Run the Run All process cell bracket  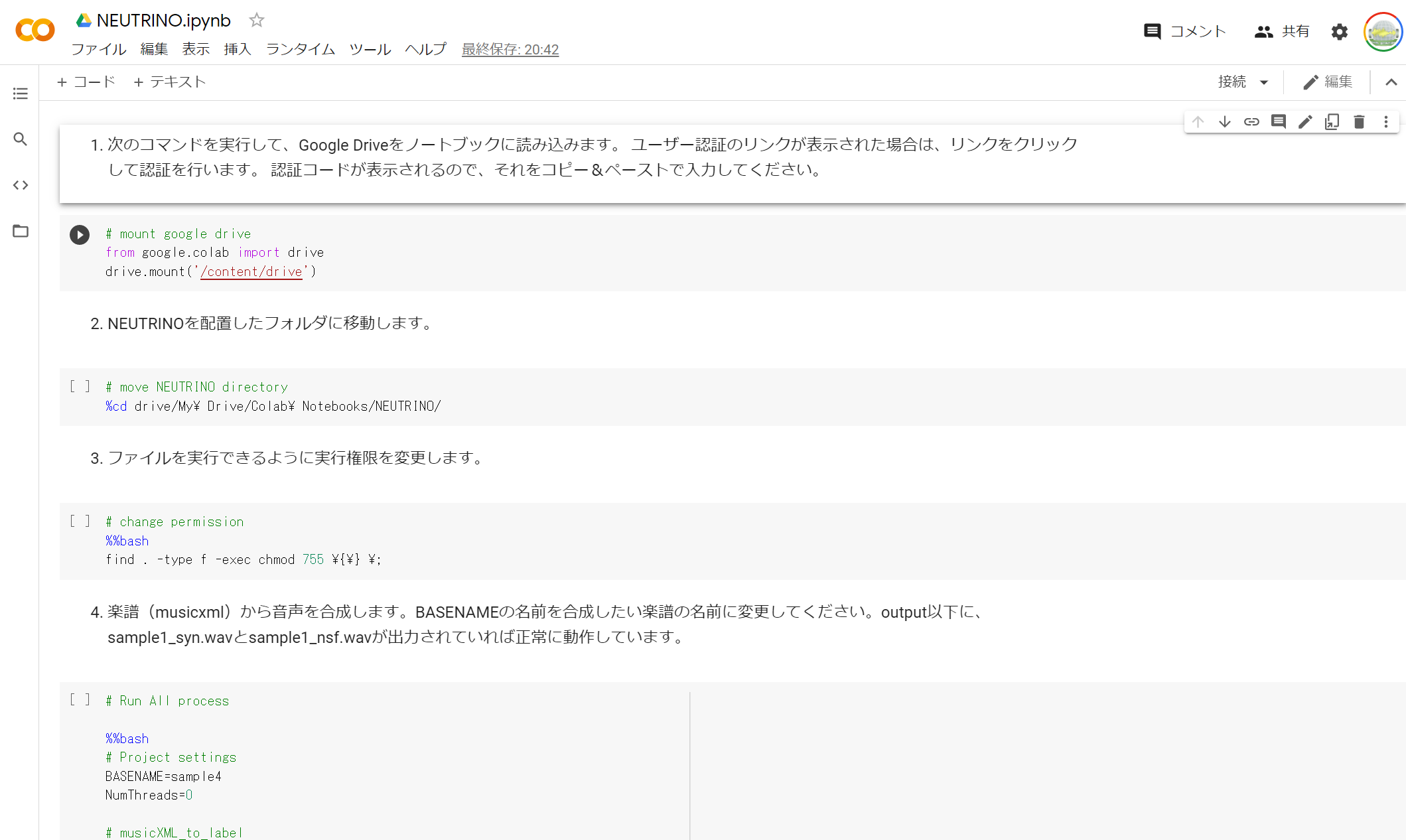tap(80, 699)
